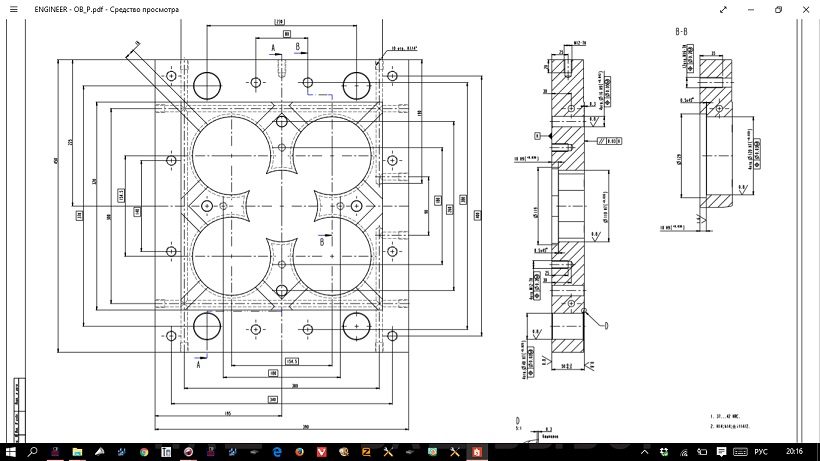Minimize the PDF viewer window
Screen dimensions: 820x461
coord(751,8)
